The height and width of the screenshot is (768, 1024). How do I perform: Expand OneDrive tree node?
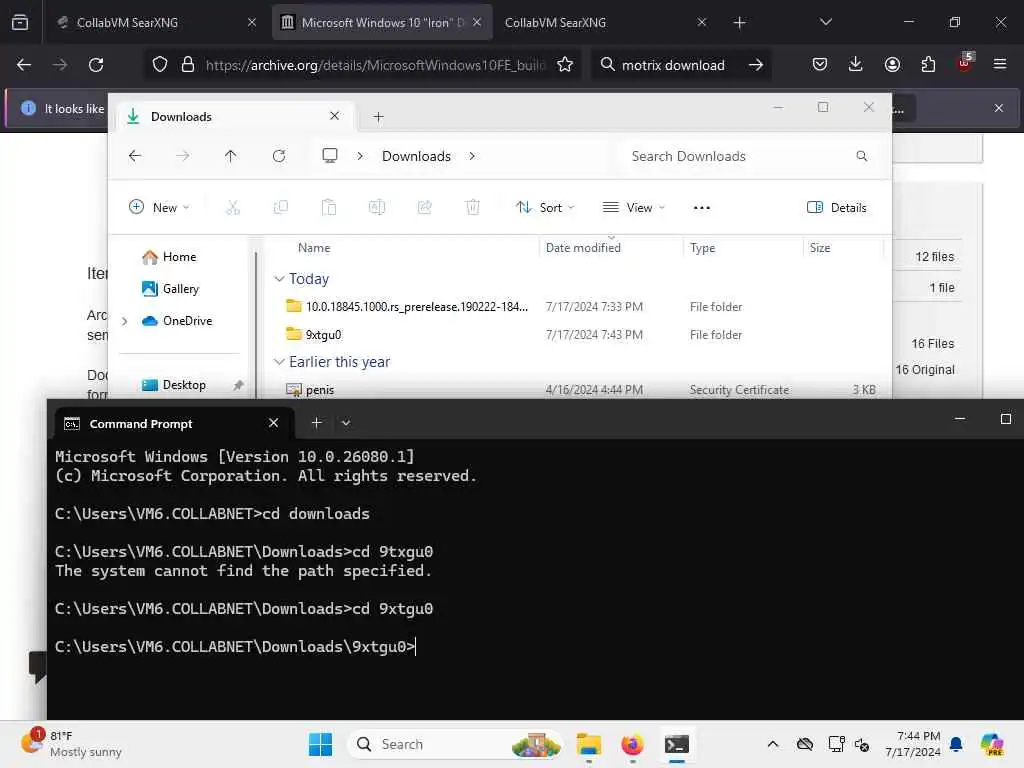125,321
